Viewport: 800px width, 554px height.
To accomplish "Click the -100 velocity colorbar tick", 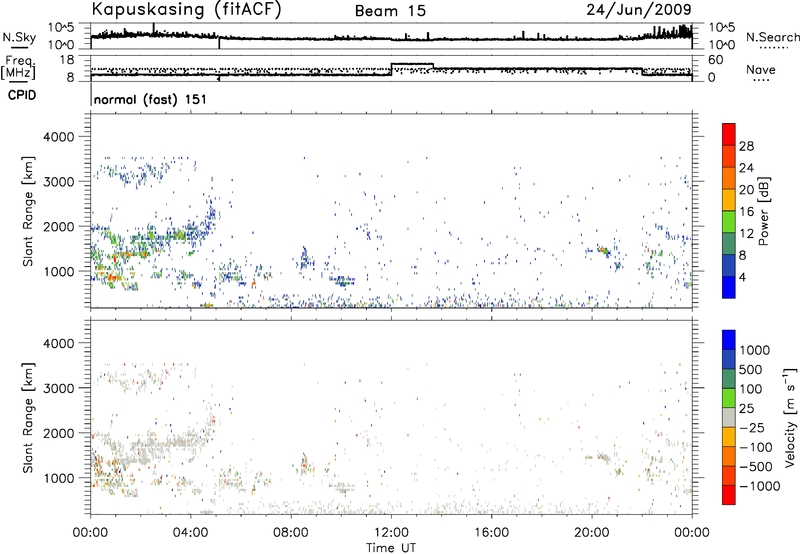I will 756,447.
